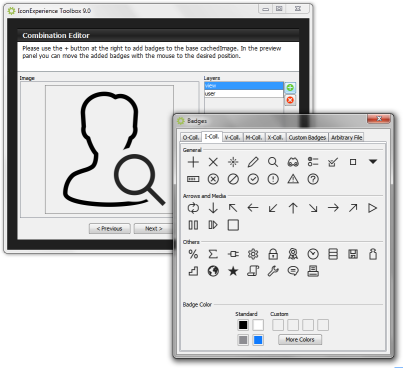
Task: Choose the step-forward media badge
Action: [x=213, y=225]
